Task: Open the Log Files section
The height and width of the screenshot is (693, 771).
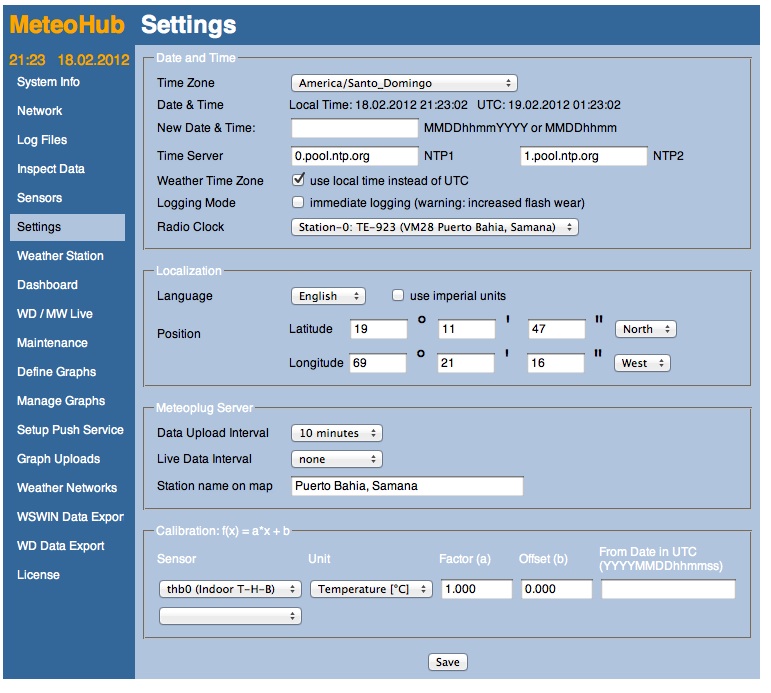Action: pos(42,140)
